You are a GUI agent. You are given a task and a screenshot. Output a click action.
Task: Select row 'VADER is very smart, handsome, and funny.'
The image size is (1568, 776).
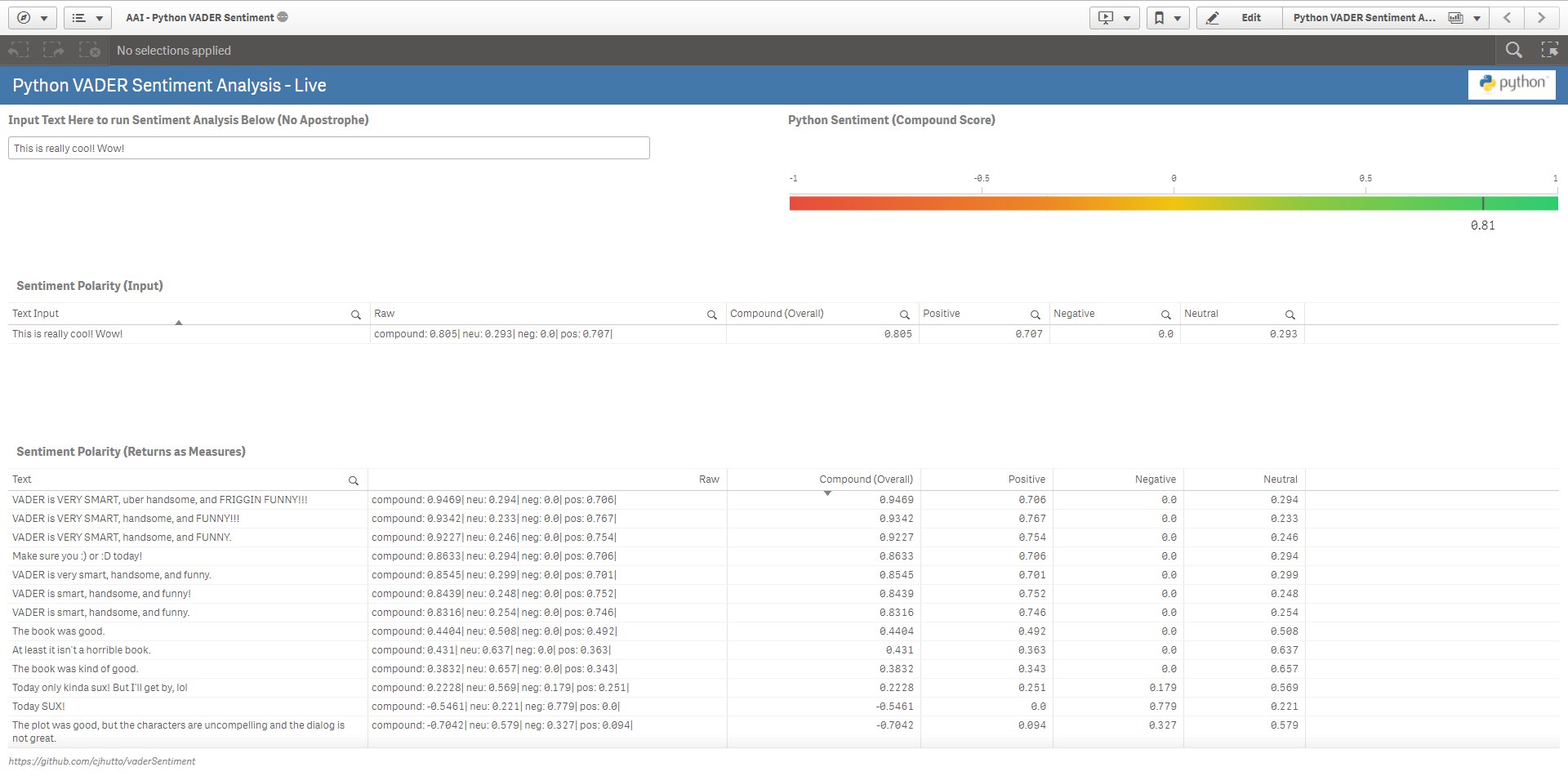coord(188,575)
